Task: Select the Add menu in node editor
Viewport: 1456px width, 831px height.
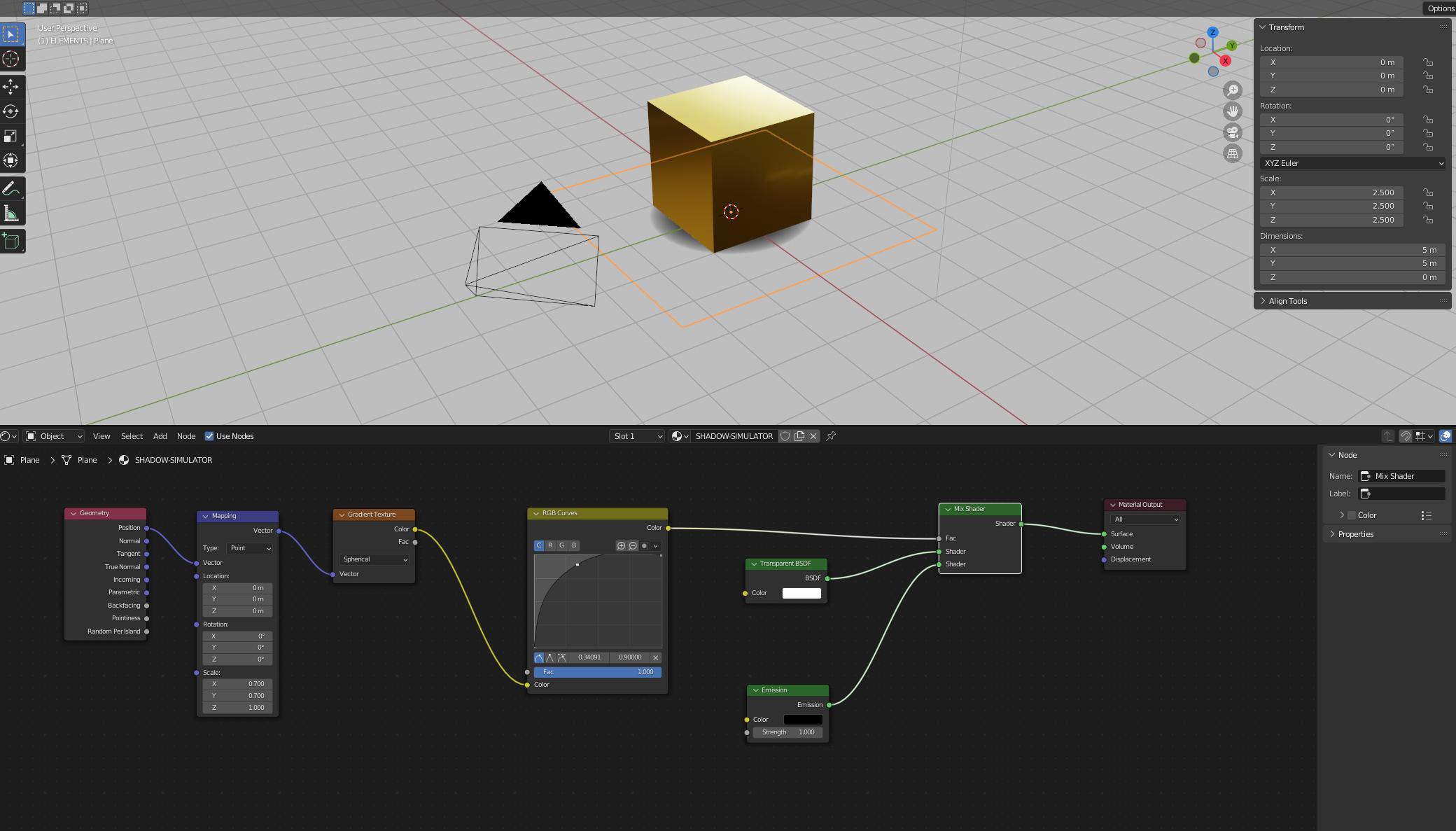Action: (x=160, y=436)
